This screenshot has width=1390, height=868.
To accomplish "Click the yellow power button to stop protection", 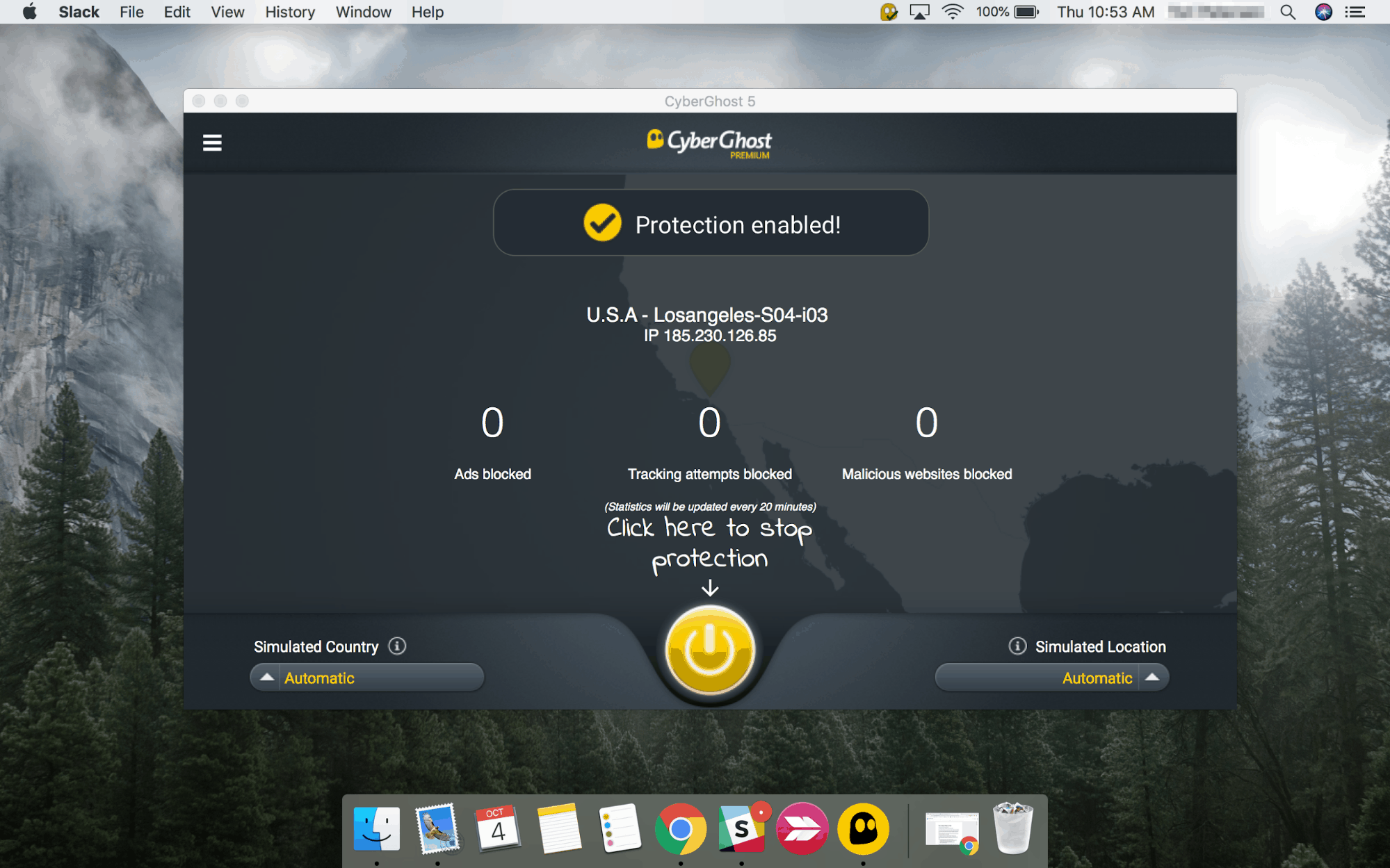I will click(x=709, y=650).
